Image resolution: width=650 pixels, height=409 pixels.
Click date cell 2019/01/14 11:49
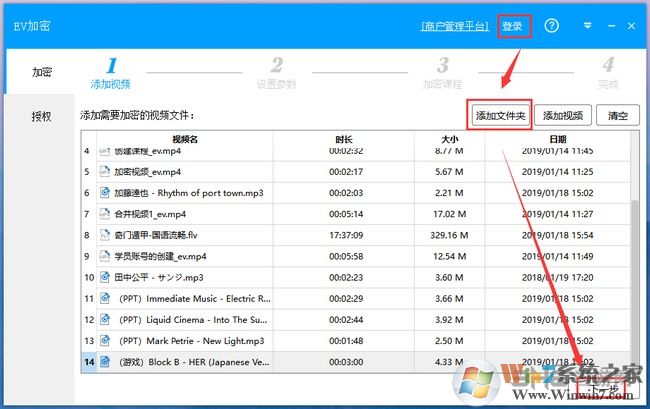(558, 256)
